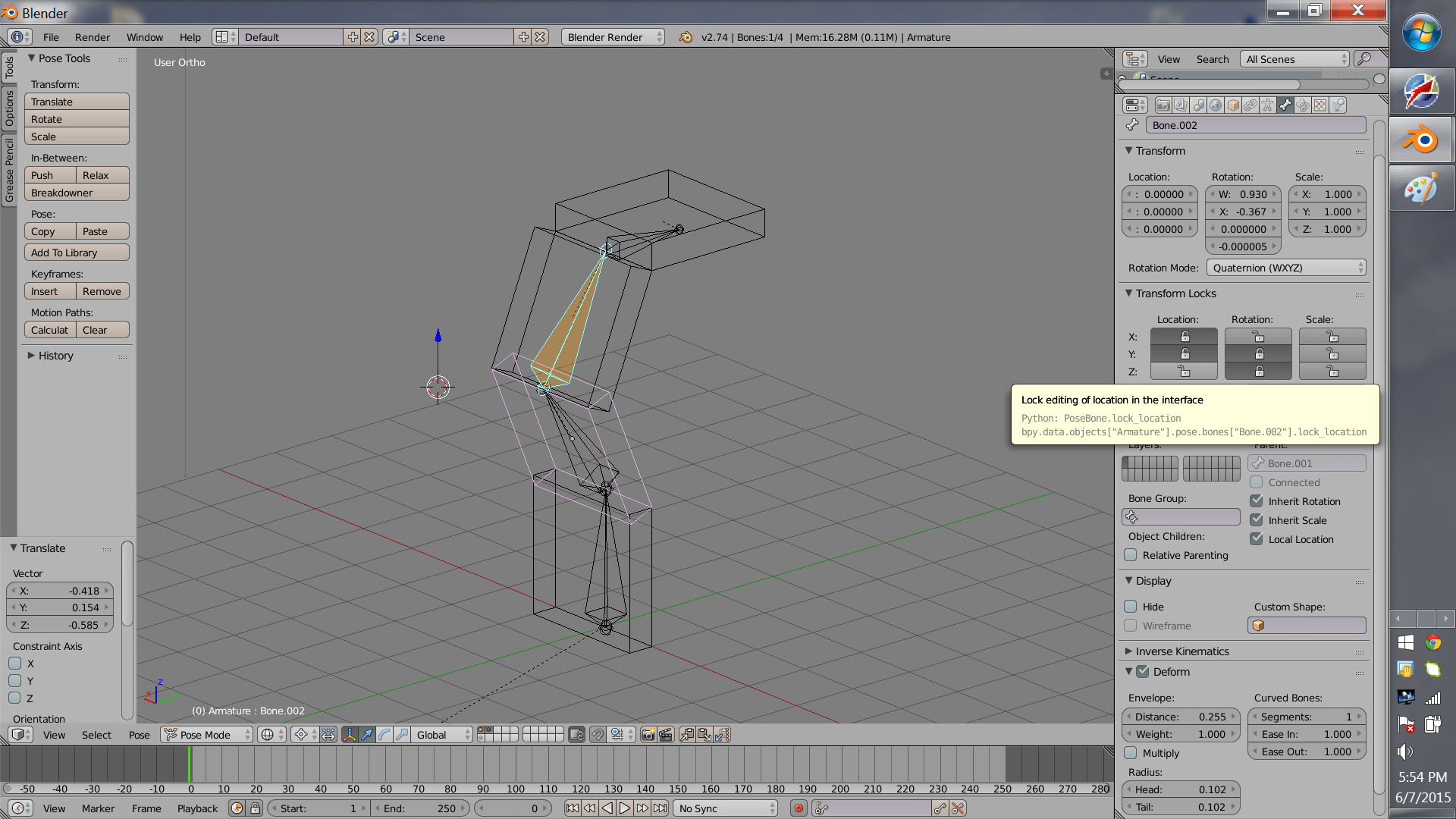Select the Object properties tab
This screenshot has height=819, width=1456.
pyautogui.click(x=1232, y=105)
